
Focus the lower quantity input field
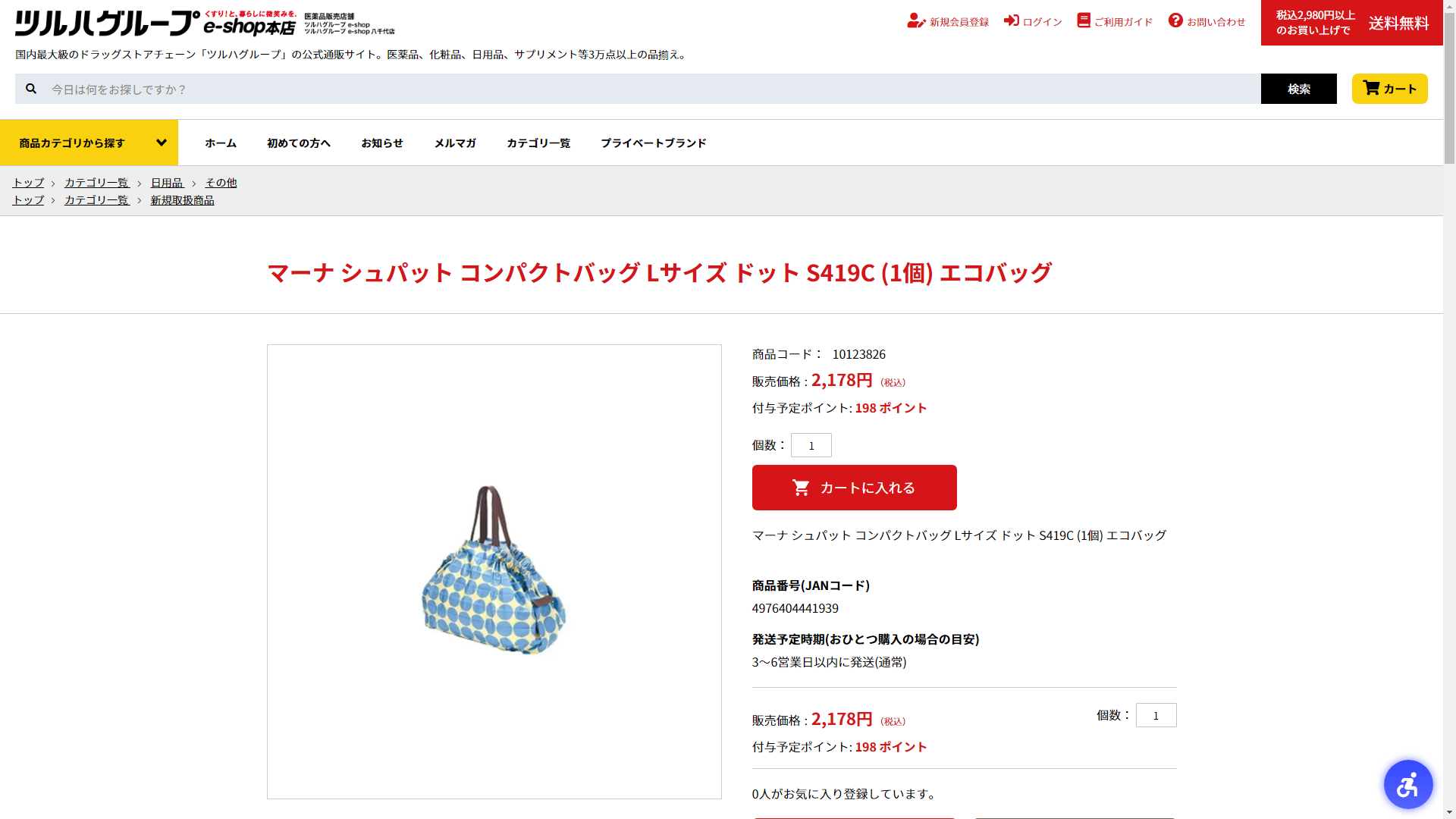pos(1156,715)
